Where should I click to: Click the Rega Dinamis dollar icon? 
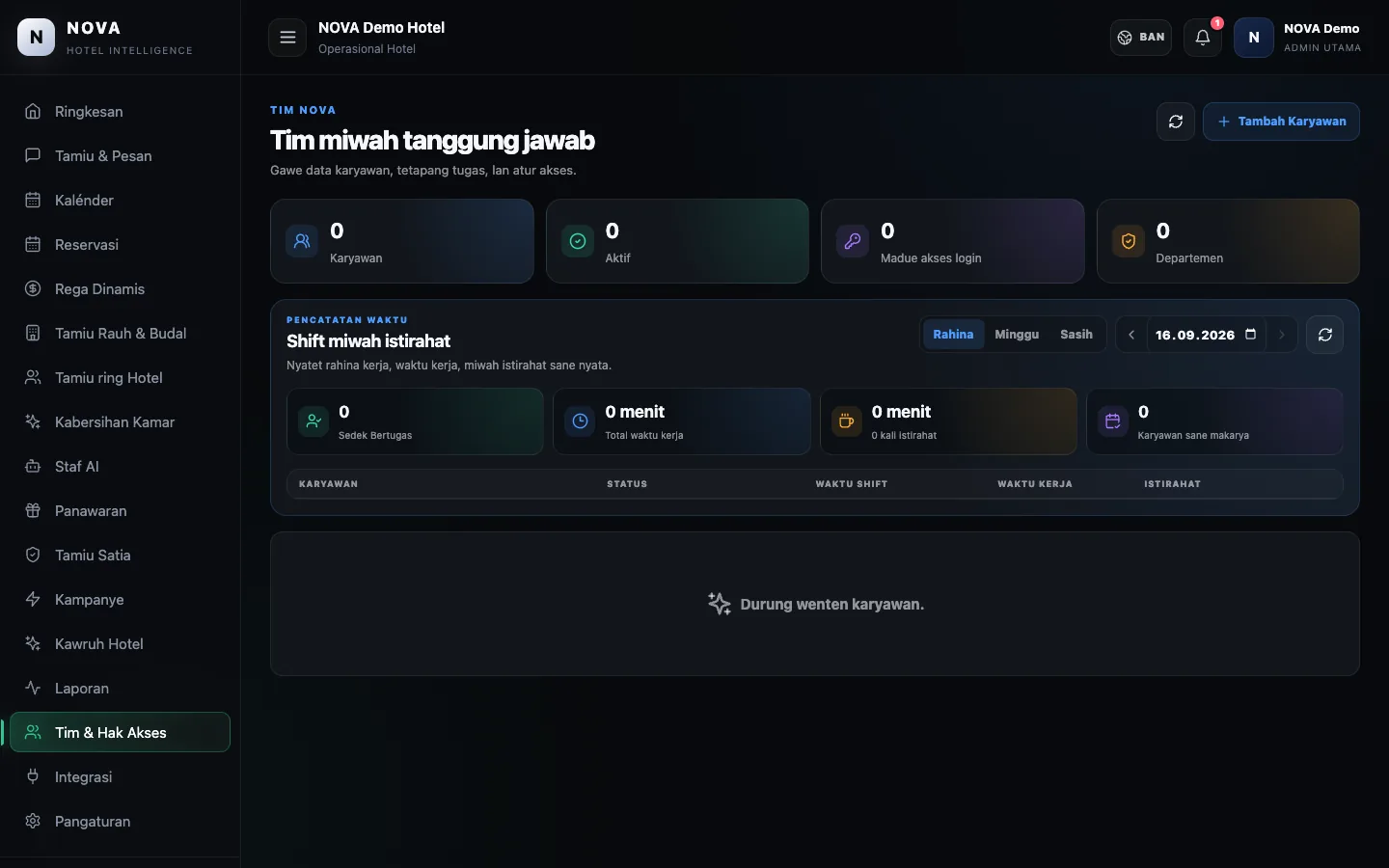click(x=33, y=288)
